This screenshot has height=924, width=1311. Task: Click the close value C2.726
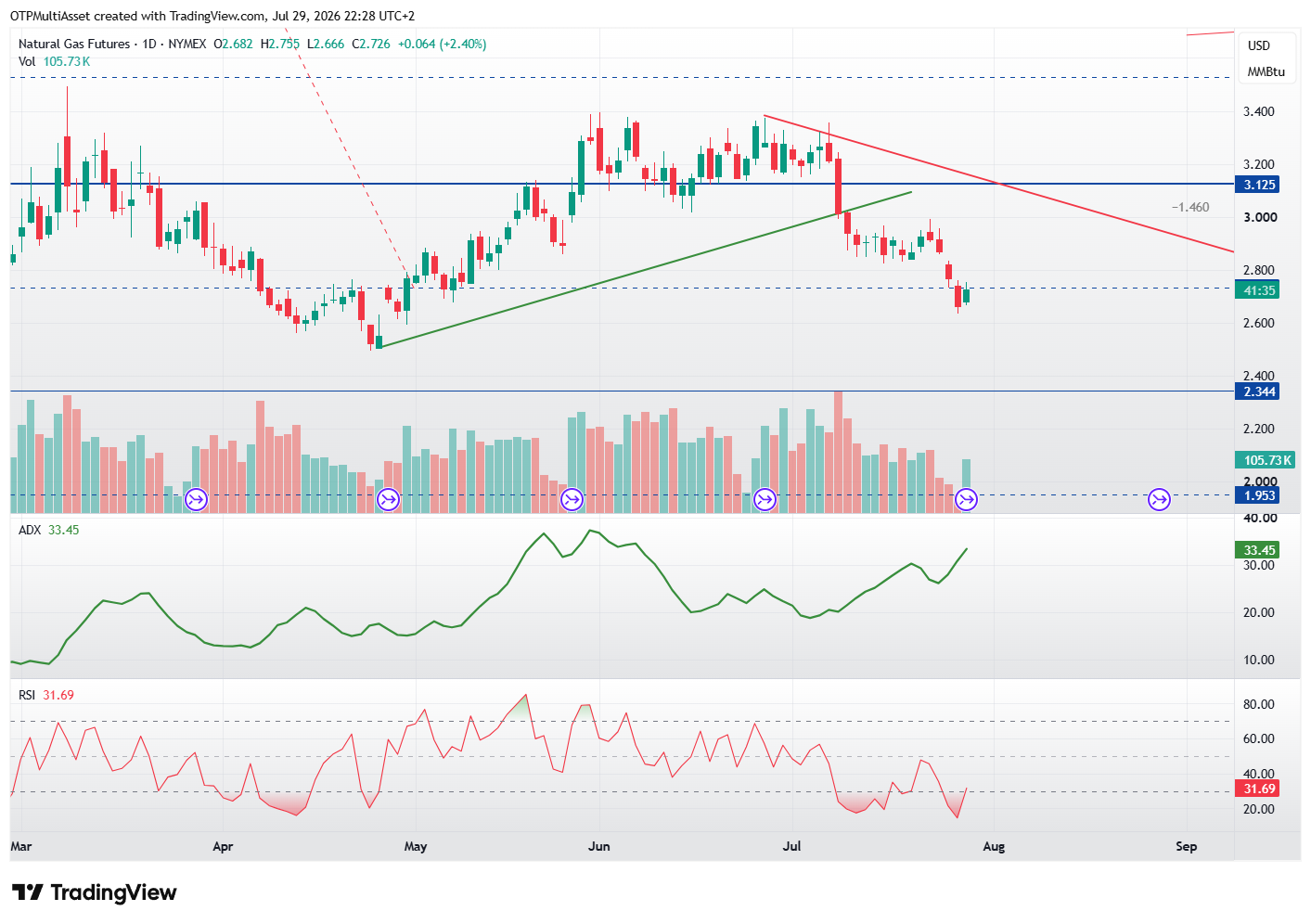click(x=371, y=44)
